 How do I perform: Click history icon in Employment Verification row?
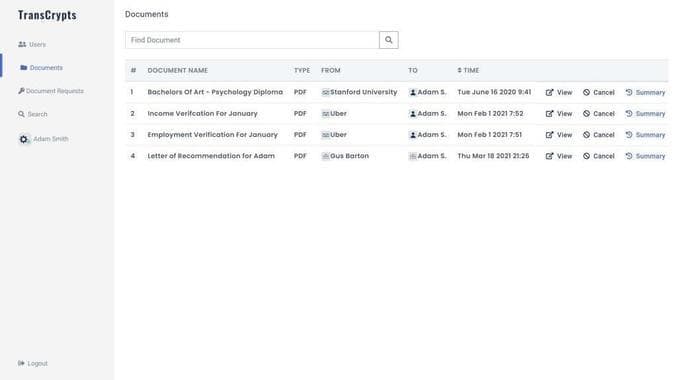point(629,135)
